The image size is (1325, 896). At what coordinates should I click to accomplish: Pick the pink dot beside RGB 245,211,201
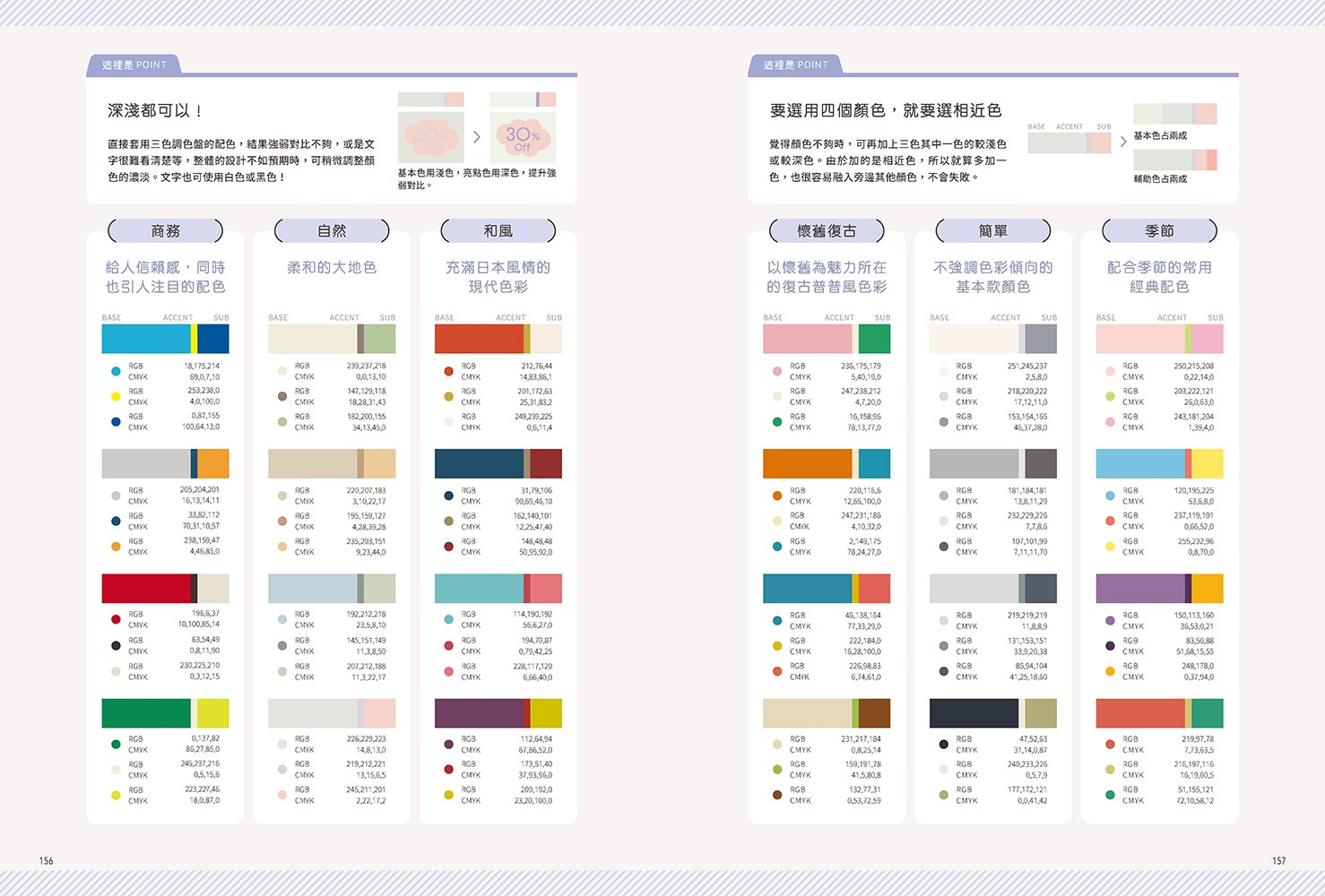coord(282,795)
